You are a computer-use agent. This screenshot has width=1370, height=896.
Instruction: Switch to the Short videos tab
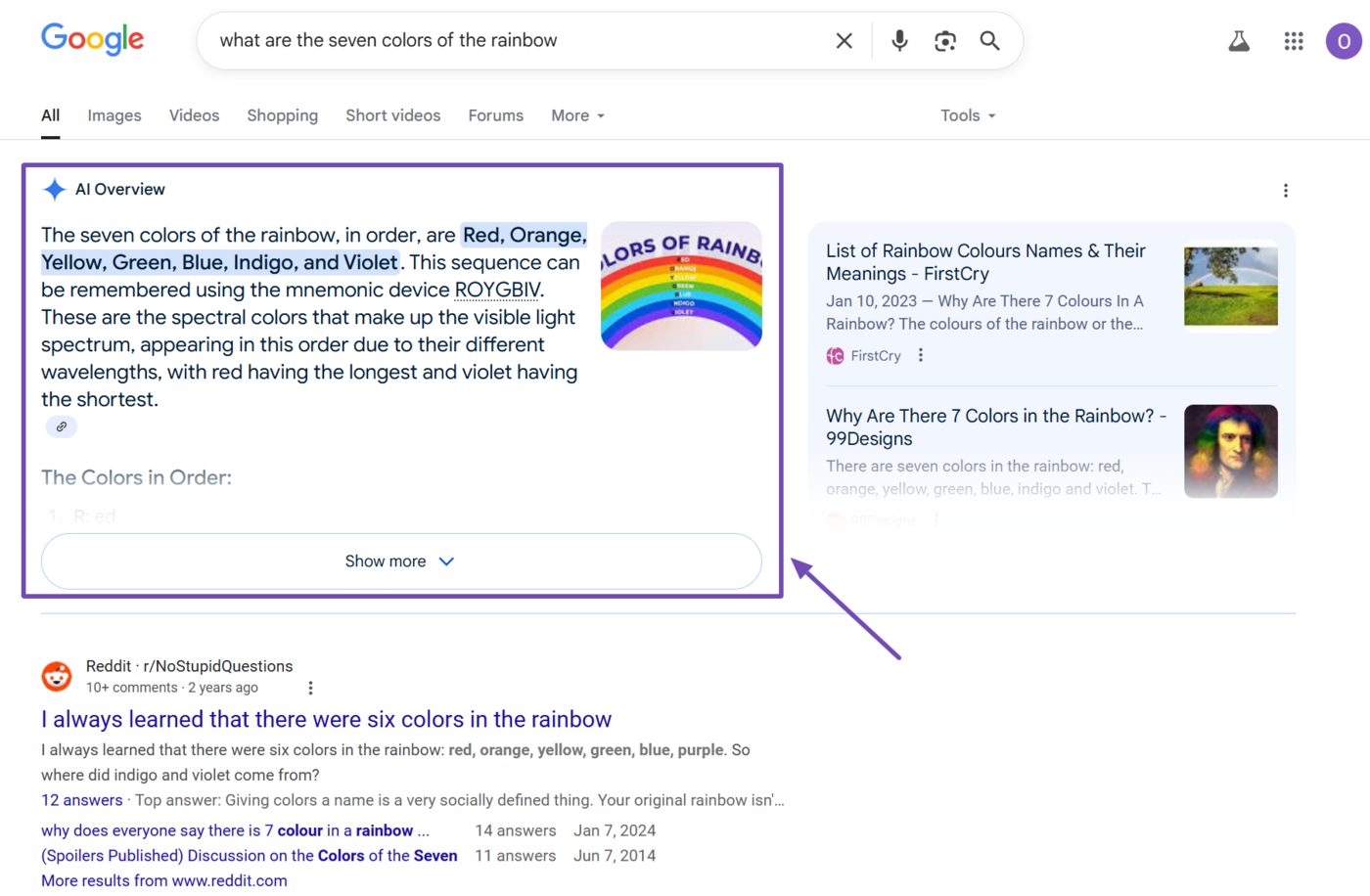[393, 115]
